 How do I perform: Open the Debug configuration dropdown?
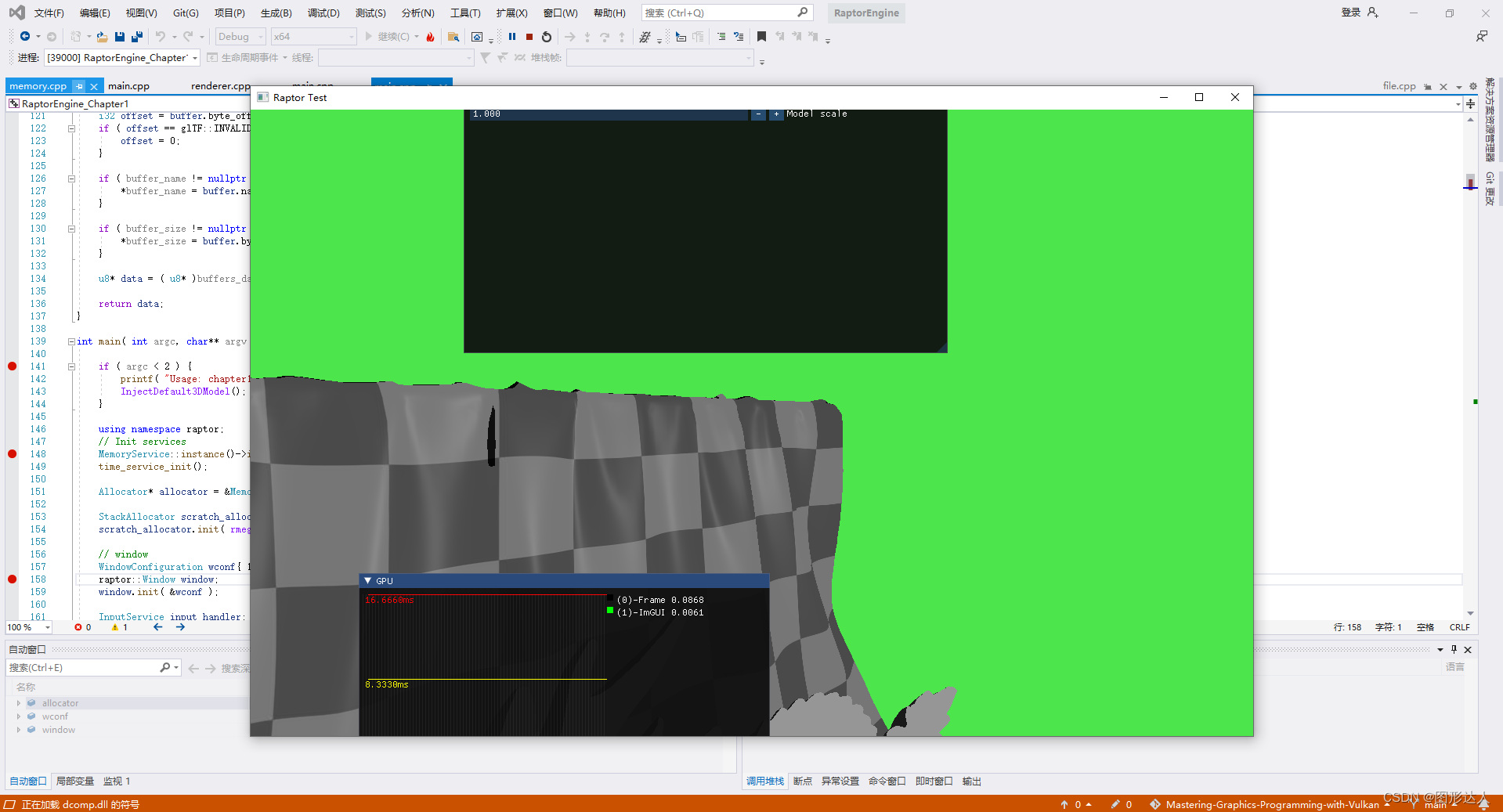[x=240, y=36]
